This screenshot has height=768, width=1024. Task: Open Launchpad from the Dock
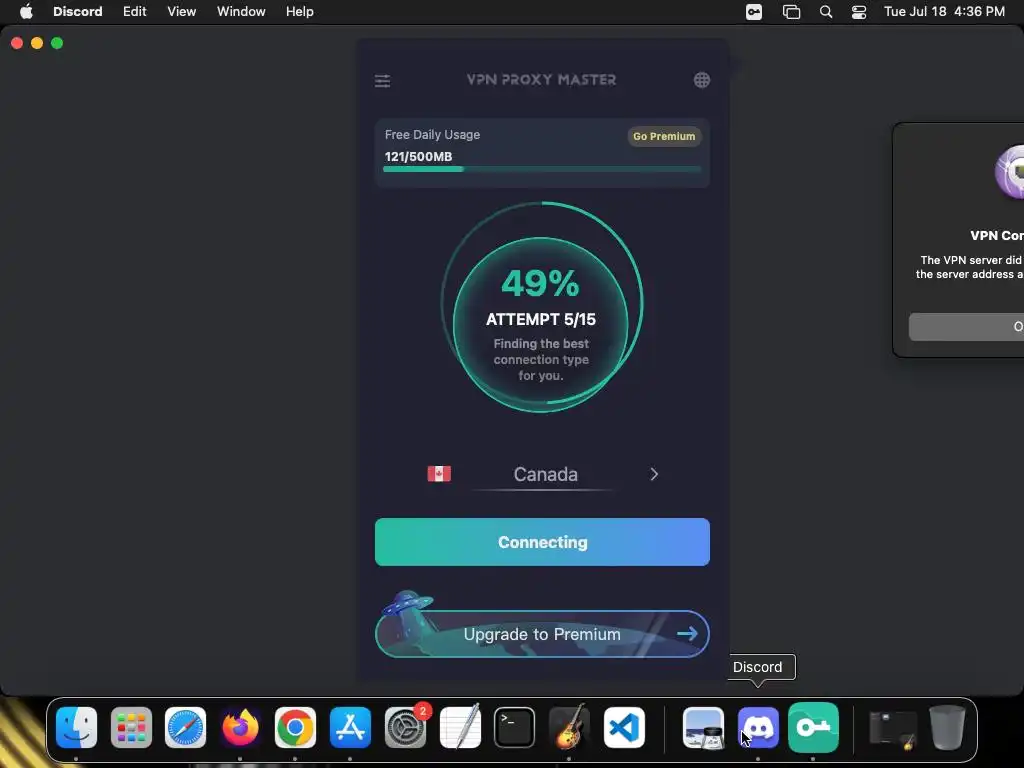coord(131,727)
